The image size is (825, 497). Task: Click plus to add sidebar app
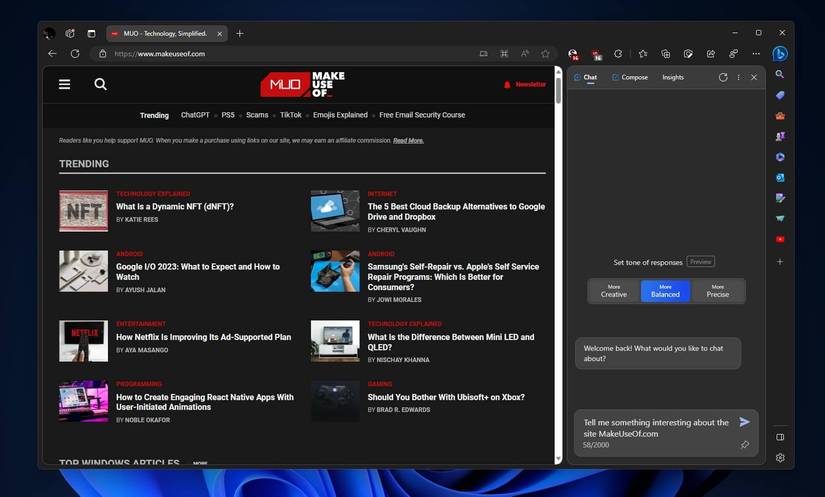coord(780,261)
